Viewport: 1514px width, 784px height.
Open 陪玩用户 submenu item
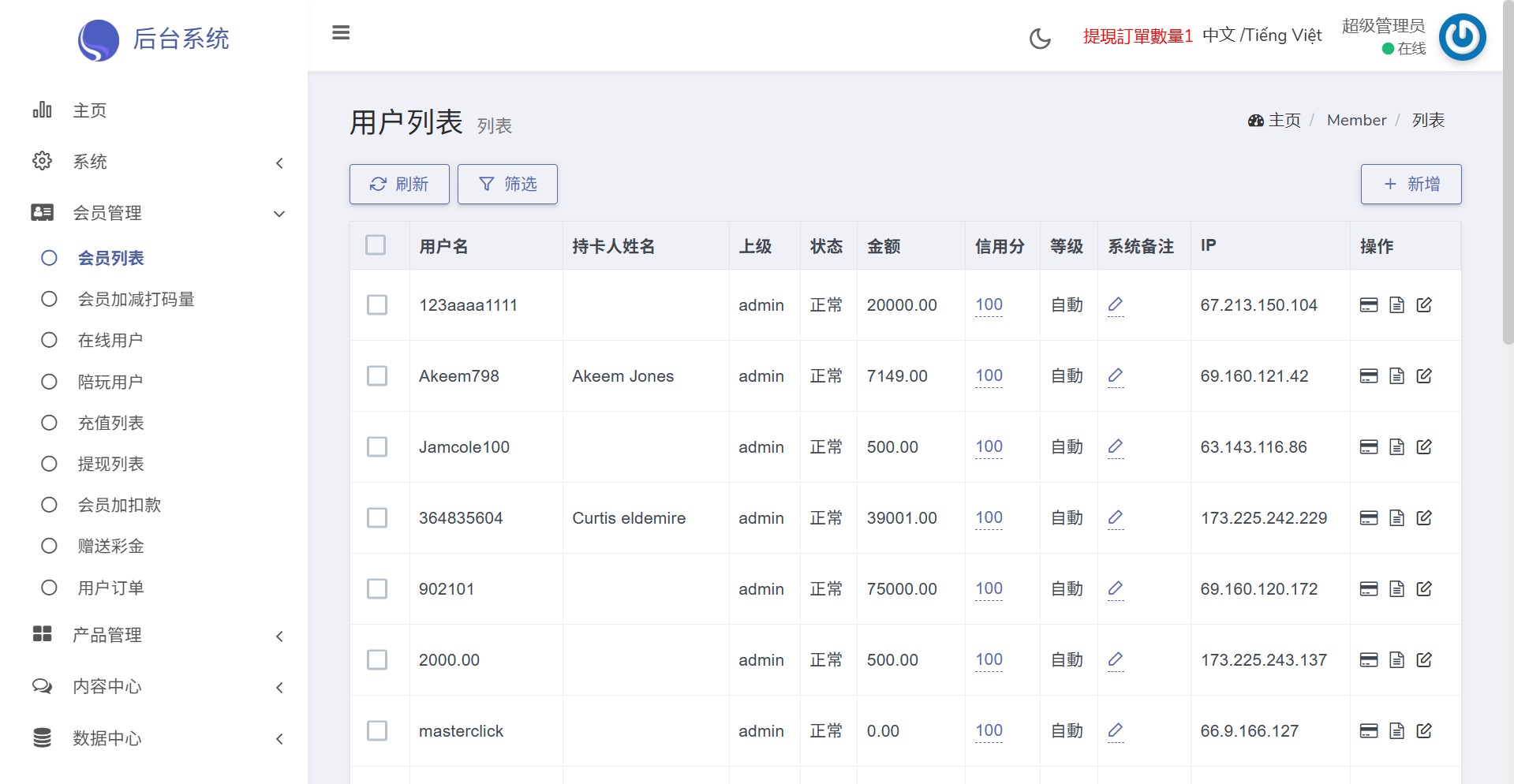[110, 383]
